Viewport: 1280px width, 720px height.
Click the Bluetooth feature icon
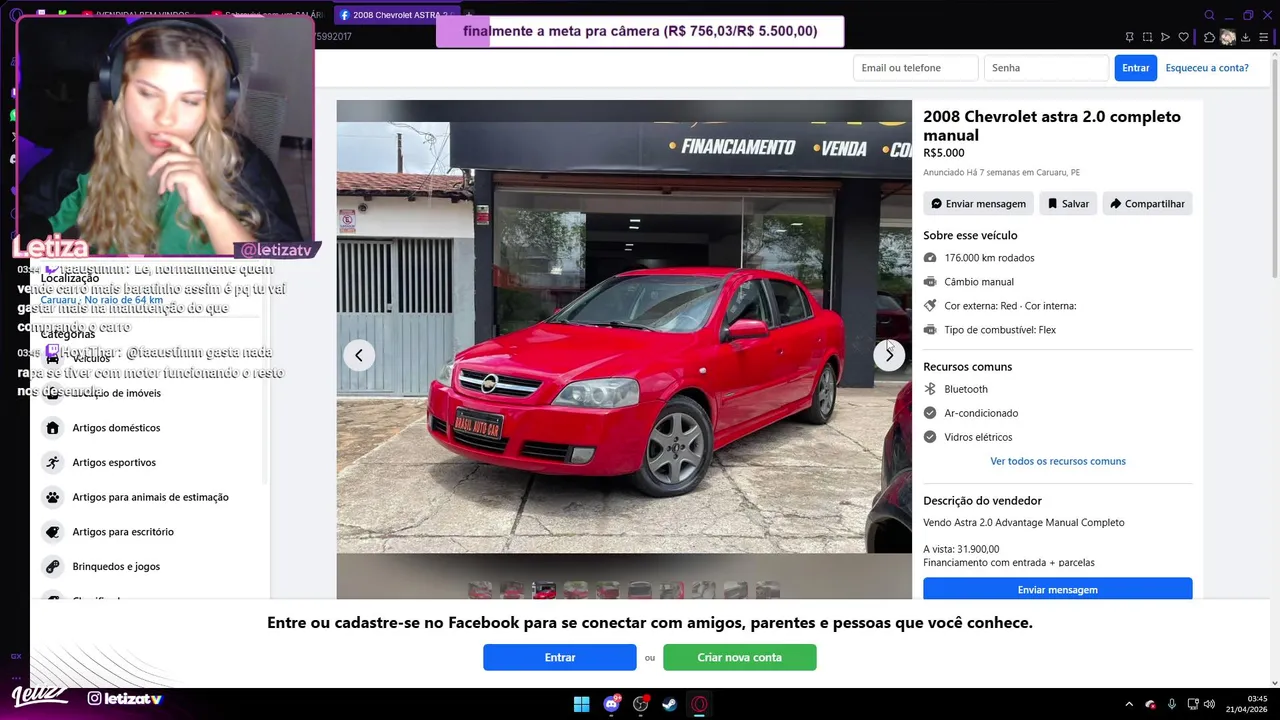tap(930, 389)
